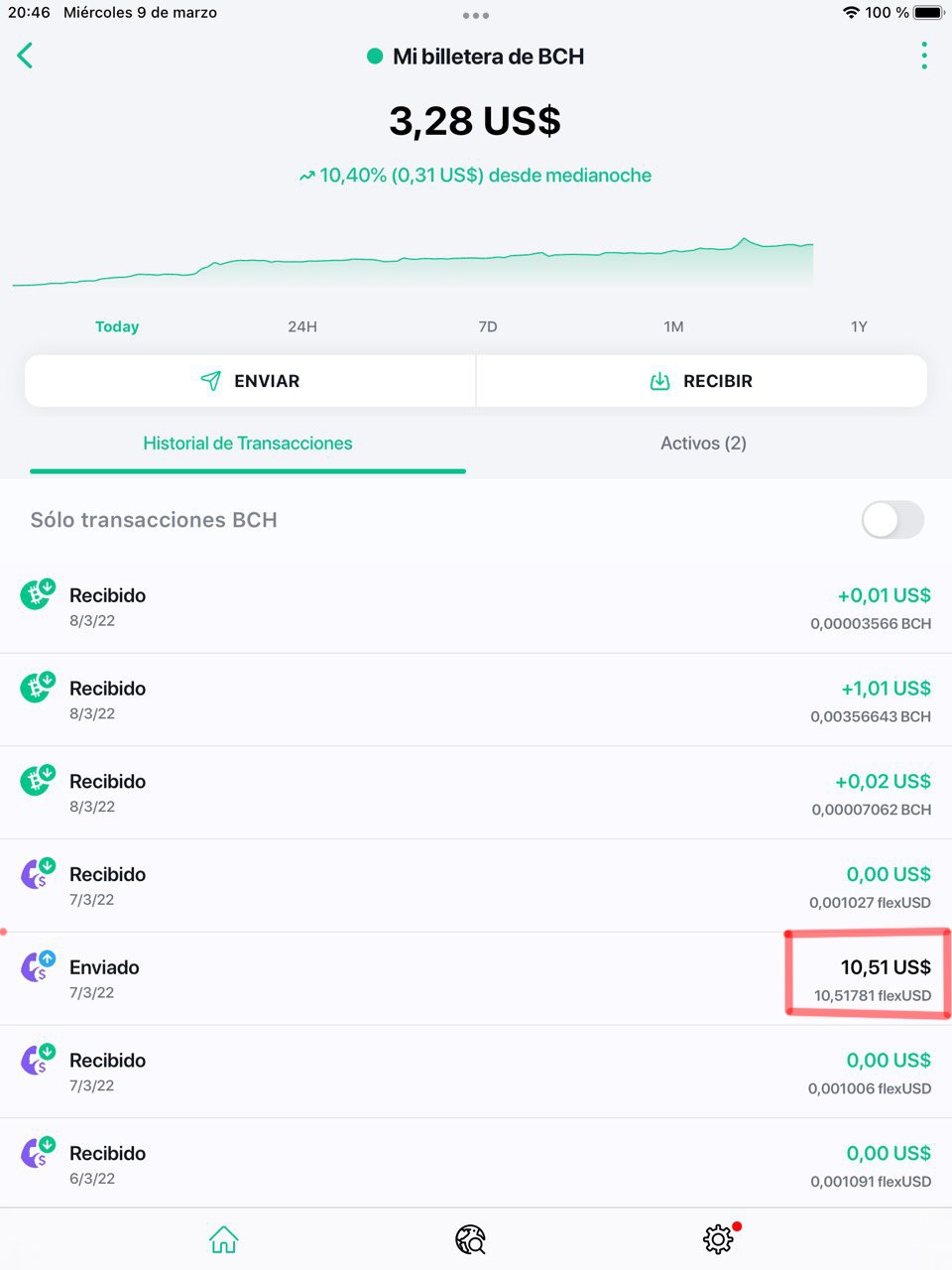Viewport: 952px width, 1270px height.
Task: Select the 1Y chart range
Action: click(859, 326)
